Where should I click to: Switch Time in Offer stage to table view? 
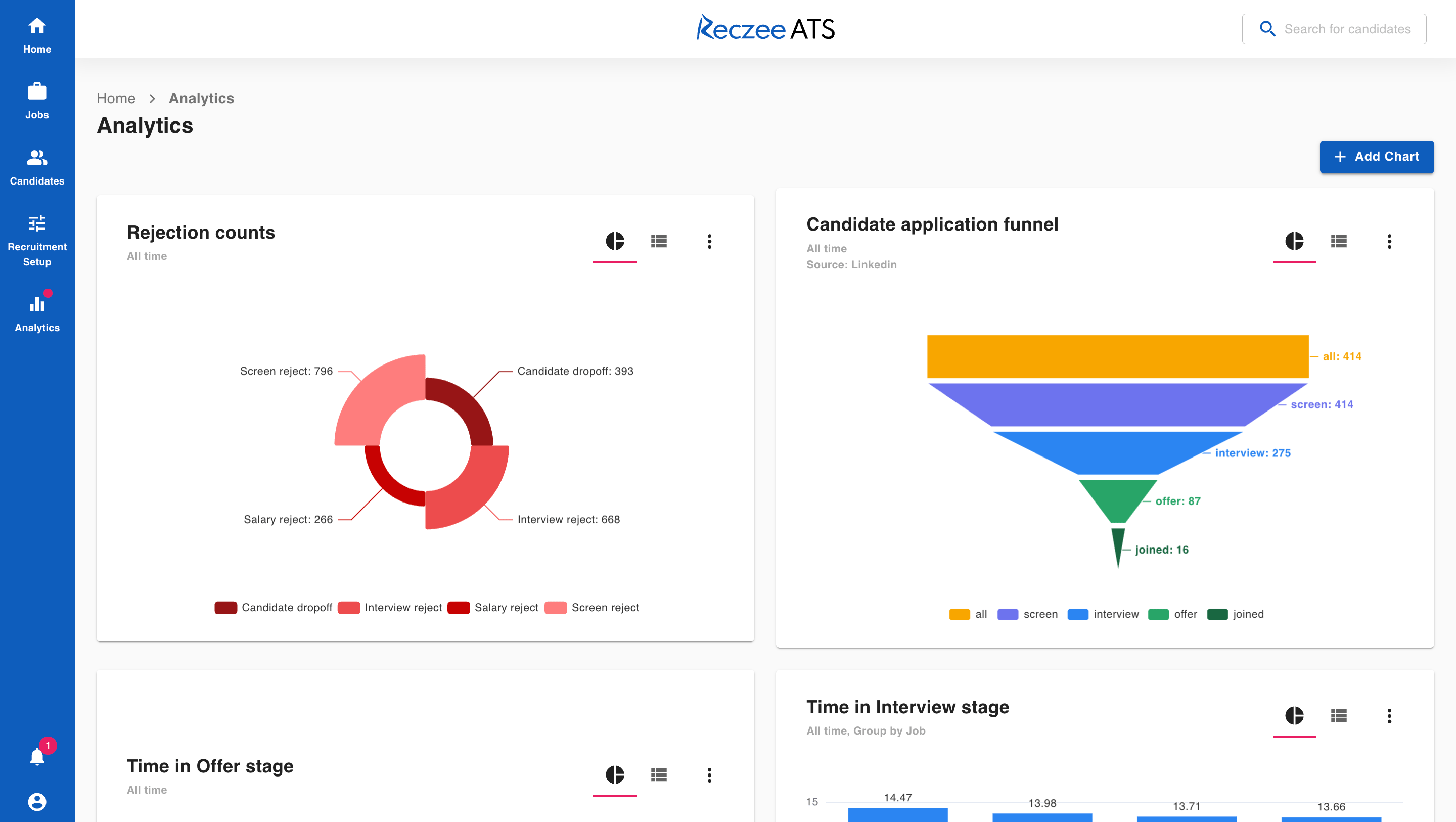coord(659,775)
